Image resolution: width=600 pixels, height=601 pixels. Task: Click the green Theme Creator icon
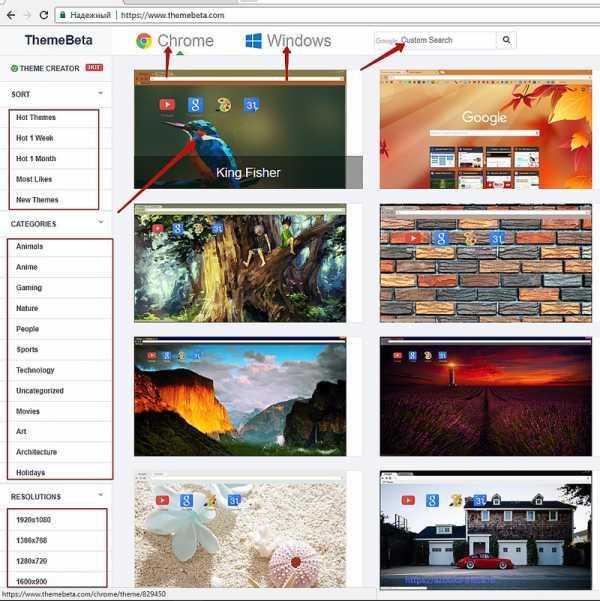14,69
